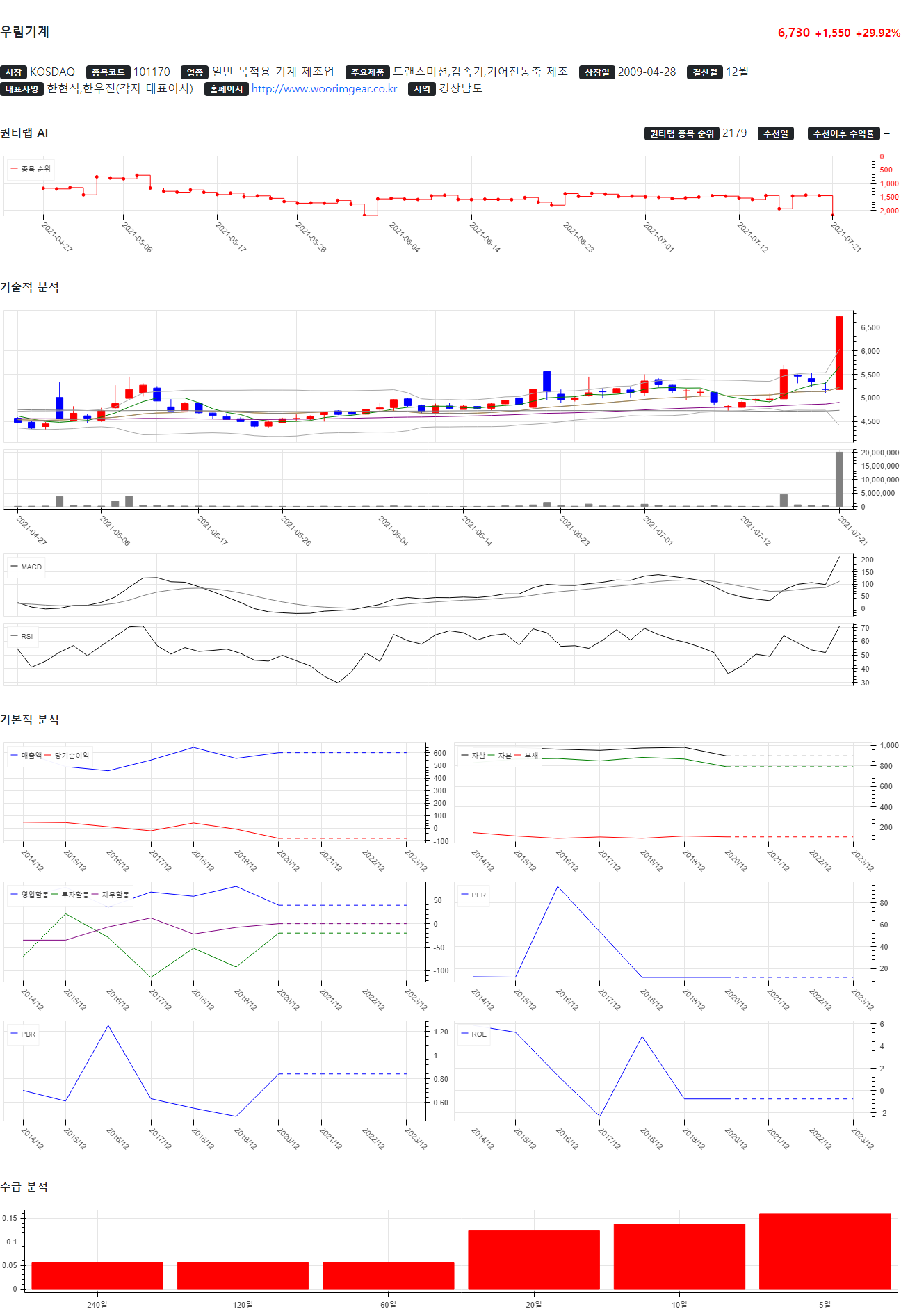Toggle the 투자활동 legend entry
This screenshot has height=1316, width=901.
tap(70, 894)
